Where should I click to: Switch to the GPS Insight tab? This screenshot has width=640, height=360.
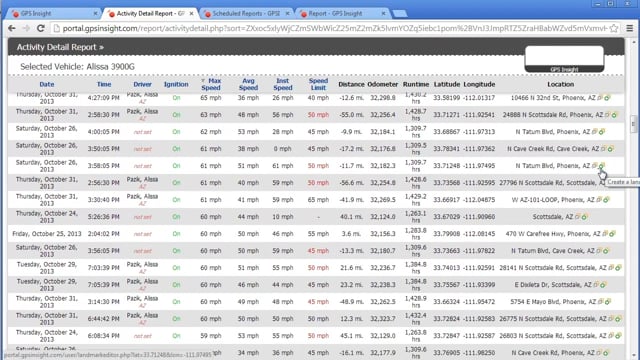pos(53,13)
